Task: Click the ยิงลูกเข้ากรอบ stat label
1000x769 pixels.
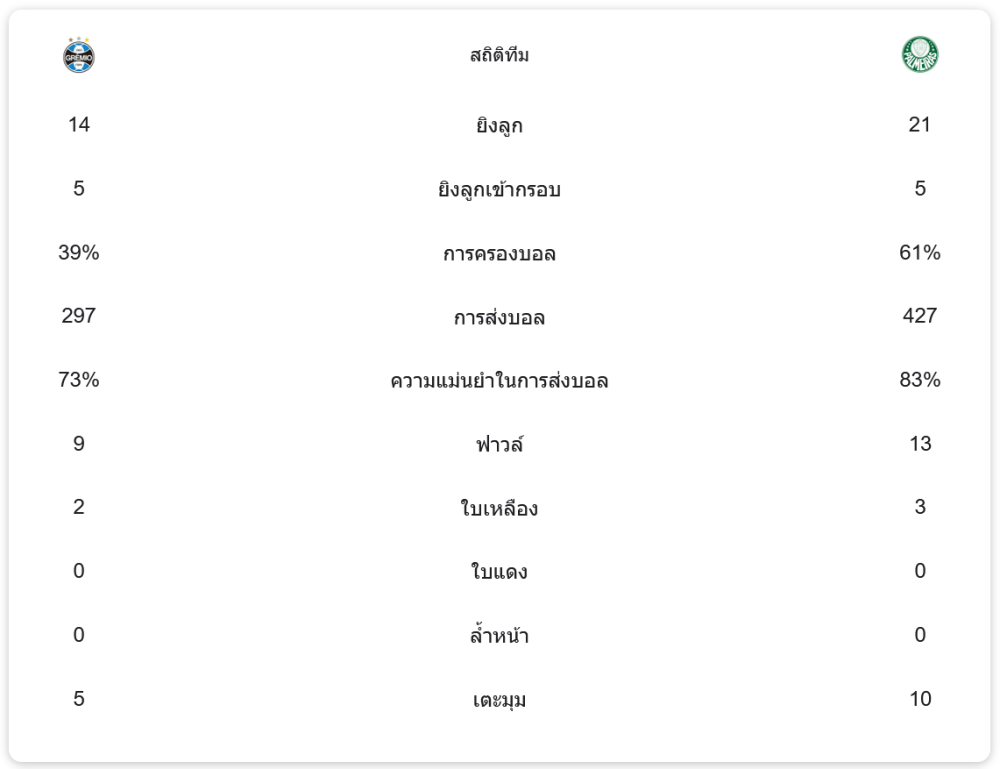Action: click(499, 190)
